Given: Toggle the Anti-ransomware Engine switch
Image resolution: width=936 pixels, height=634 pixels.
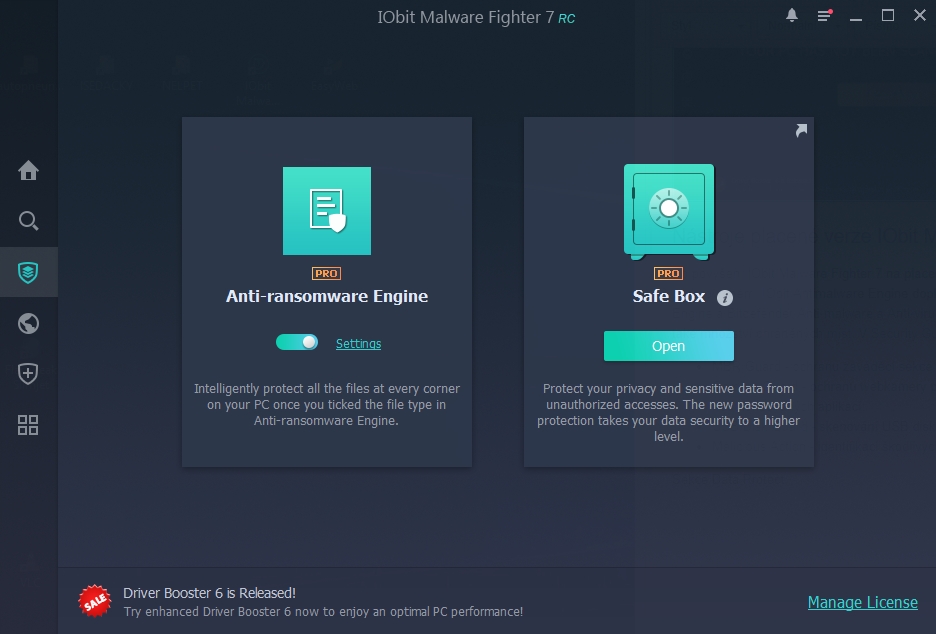Looking at the screenshot, I should coord(297,342).
